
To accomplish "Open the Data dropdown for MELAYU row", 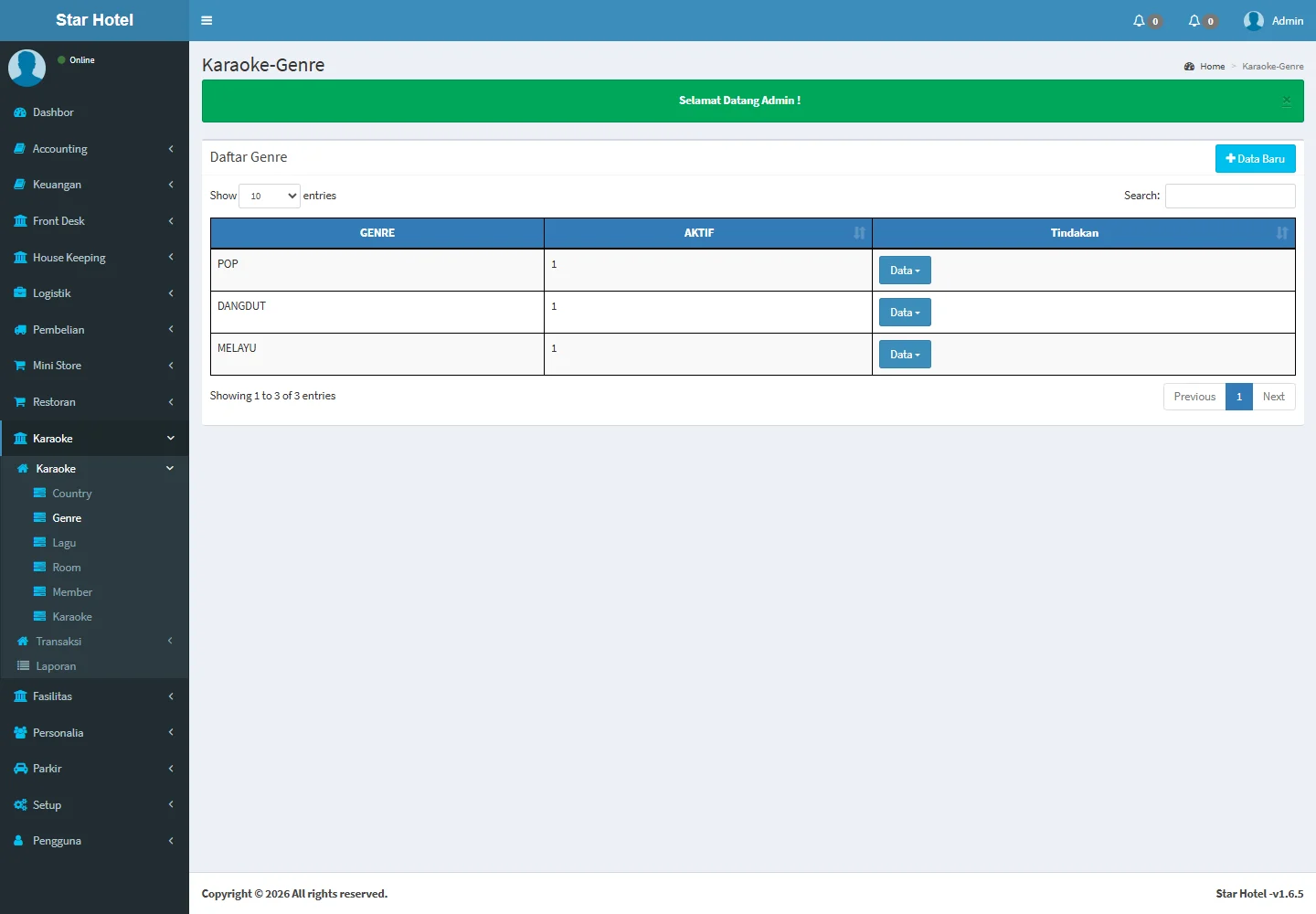I will tap(905, 355).
